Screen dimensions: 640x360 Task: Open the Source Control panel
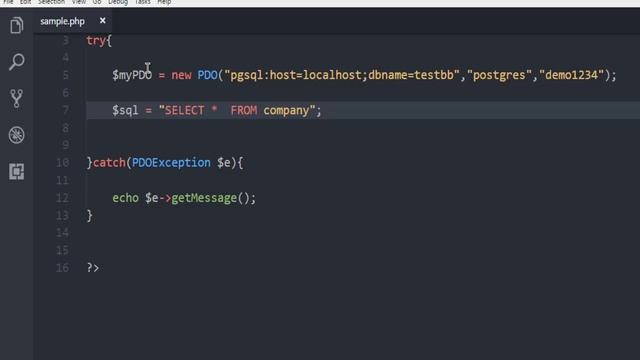tap(16, 98)
